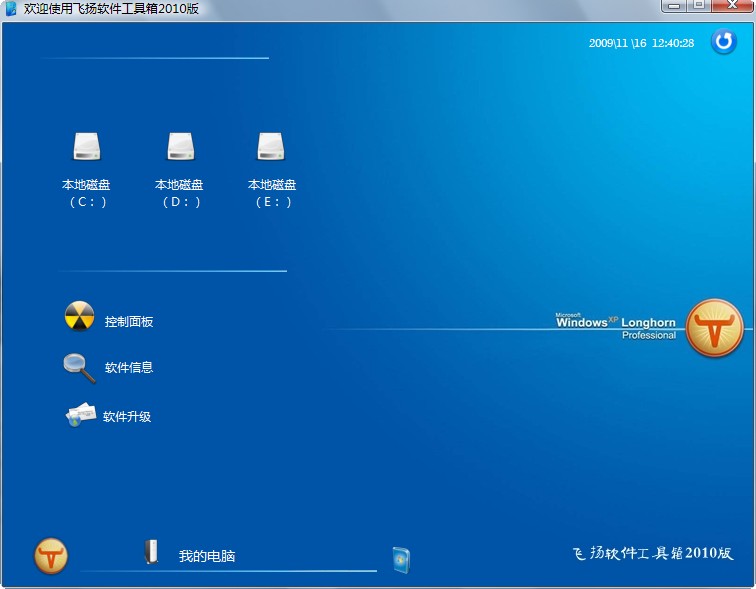Click the blue refresh arrow icon
Viewport: 756px width, 589px height.
pyautogui.click(x=724, y=41)
